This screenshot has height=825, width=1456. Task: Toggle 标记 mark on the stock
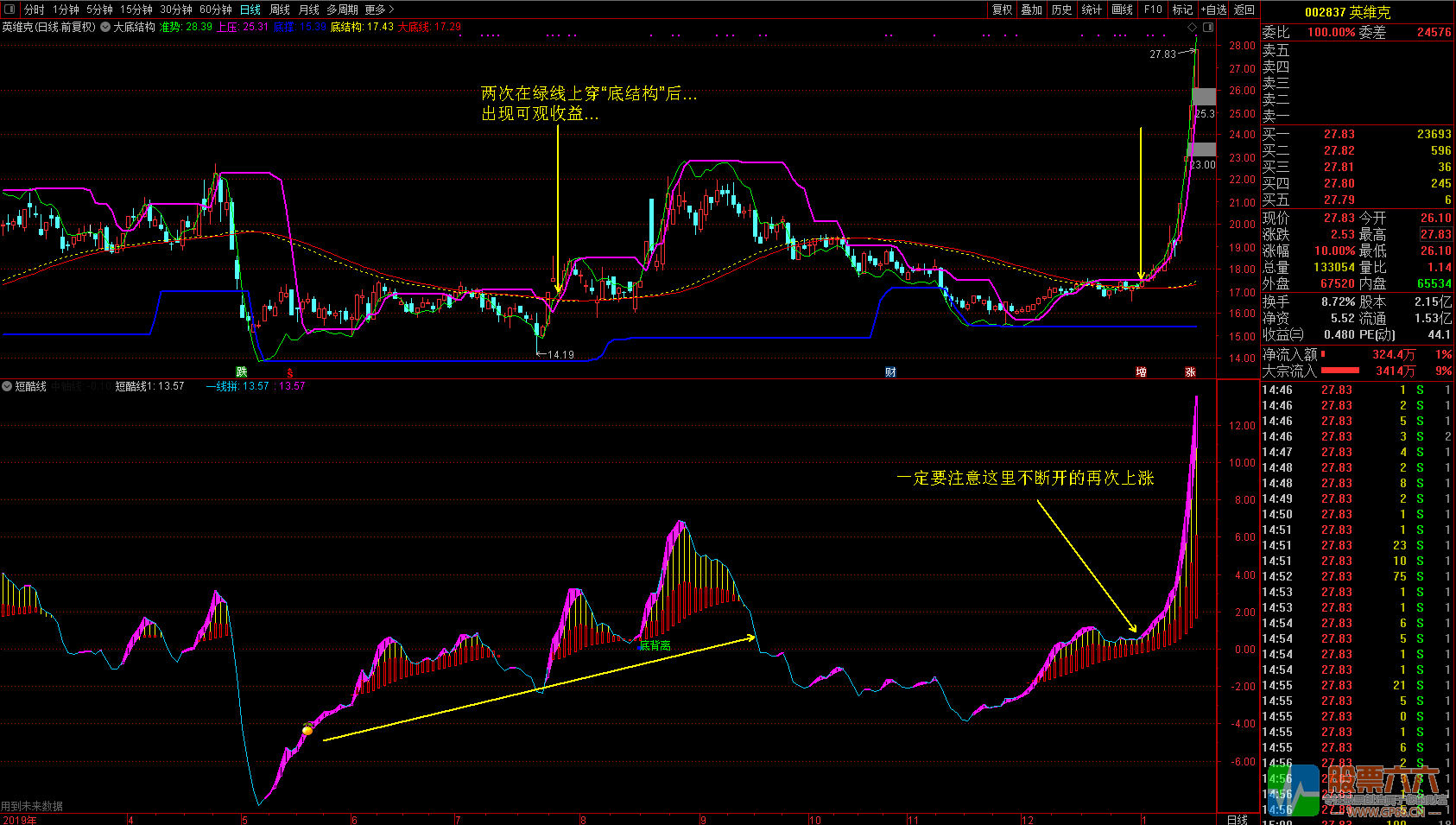(x=1182, y=10)
